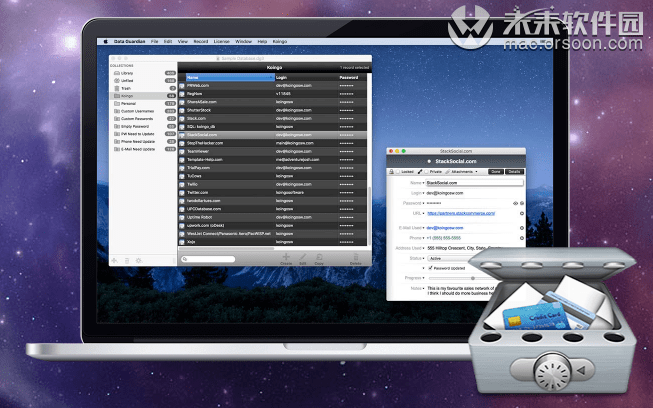This screenshot has height=408, width=653.
Task: Open the License menu
Action: (222, 42)
